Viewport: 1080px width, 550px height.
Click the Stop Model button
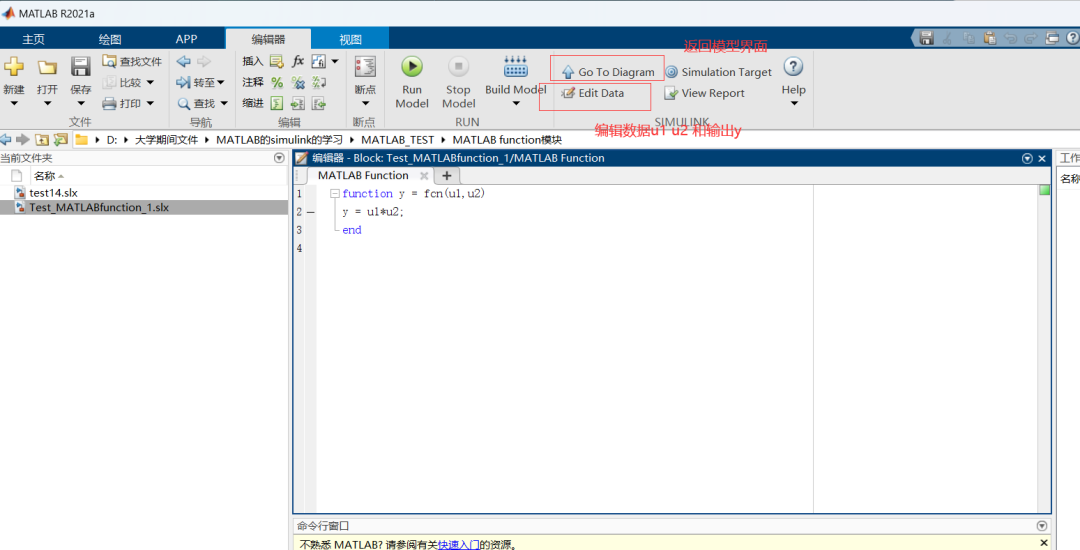pyautogui.click(x=458, y=67)
